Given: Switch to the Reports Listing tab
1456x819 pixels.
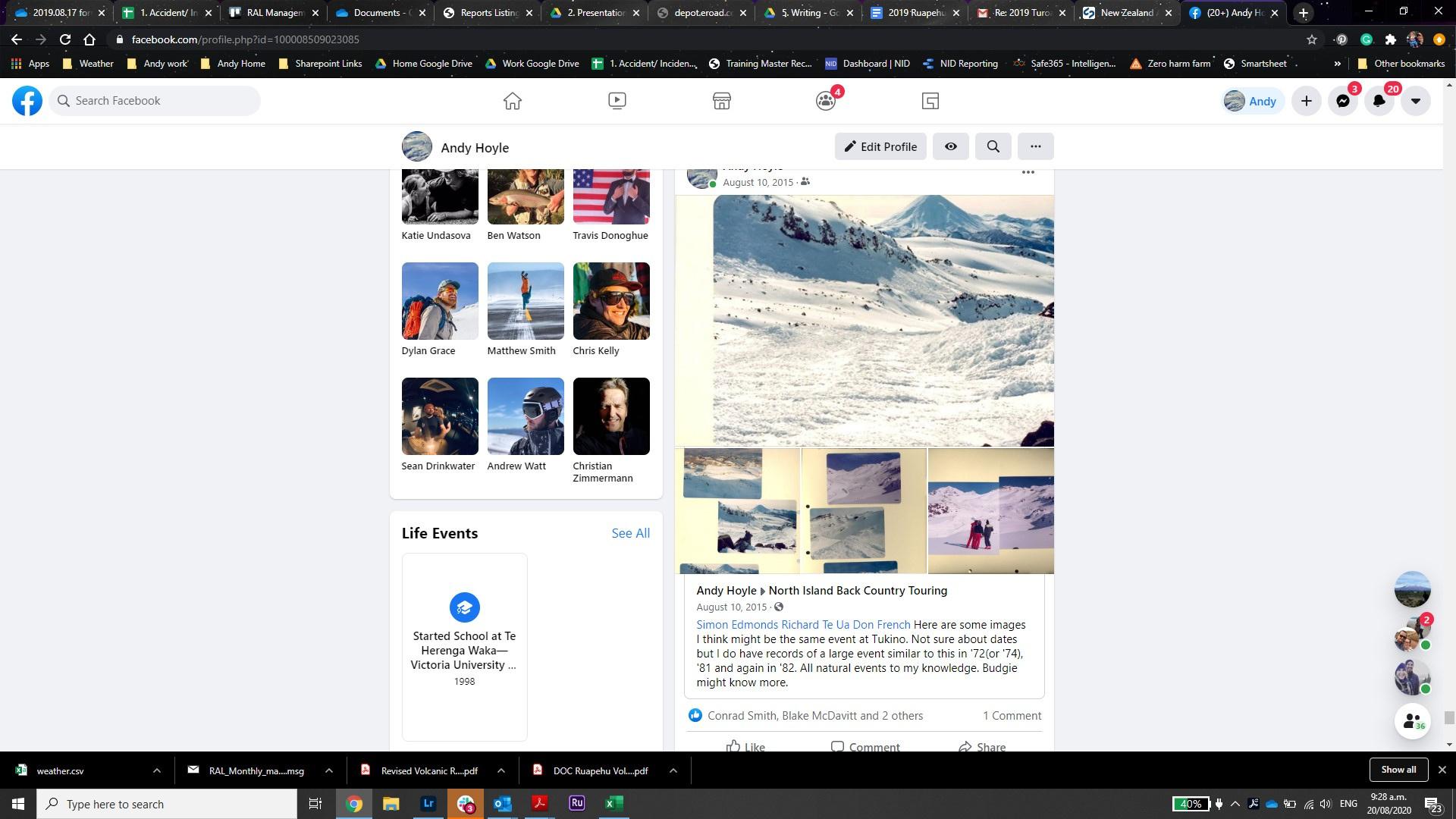Looking at the screenshot, I should pos(488,13).
